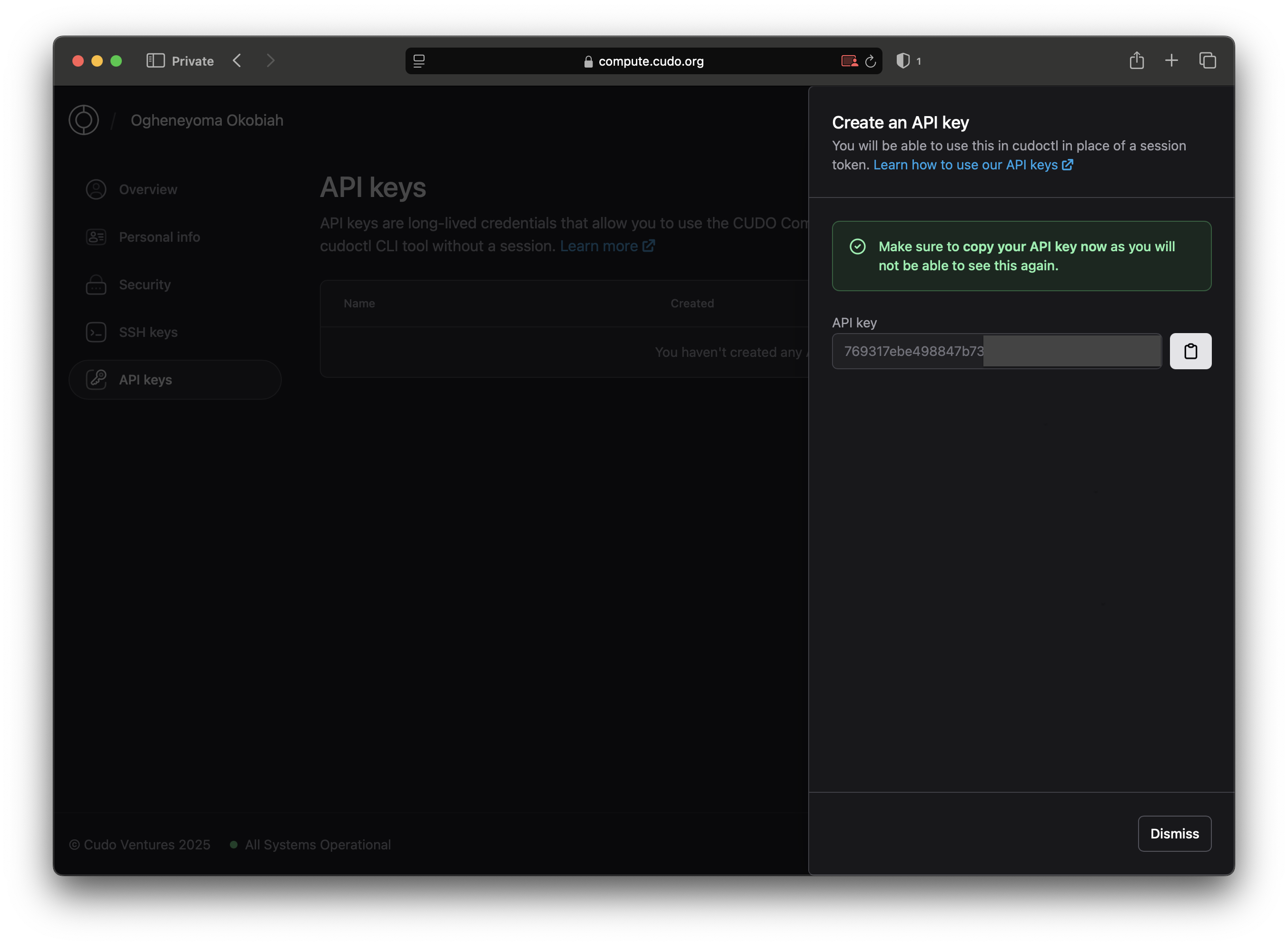
Task: Go forward in Safari
Action: 270,61
